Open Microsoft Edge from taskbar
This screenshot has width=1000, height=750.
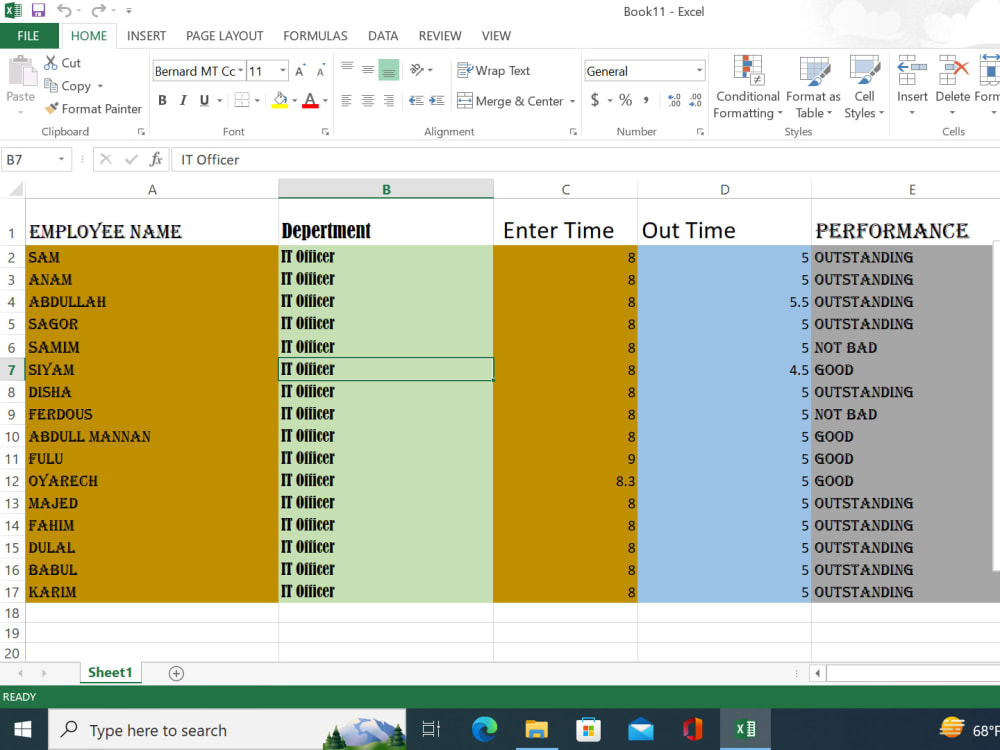pos(484,729)
